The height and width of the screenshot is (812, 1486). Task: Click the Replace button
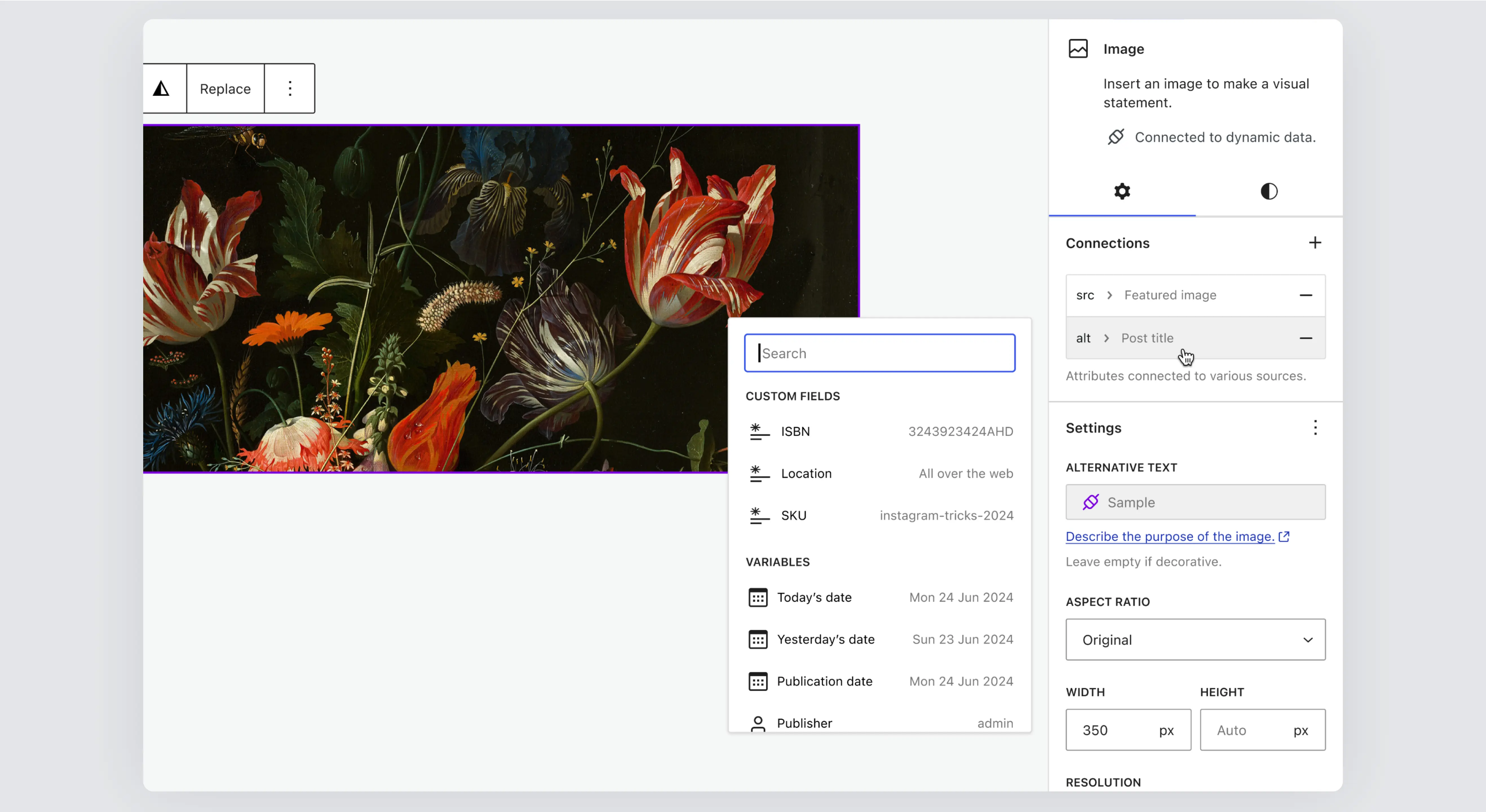pos(225,89)
